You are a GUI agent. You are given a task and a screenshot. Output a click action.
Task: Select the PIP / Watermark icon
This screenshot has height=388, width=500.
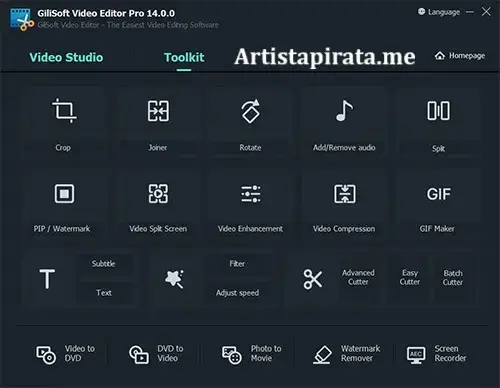64,193
